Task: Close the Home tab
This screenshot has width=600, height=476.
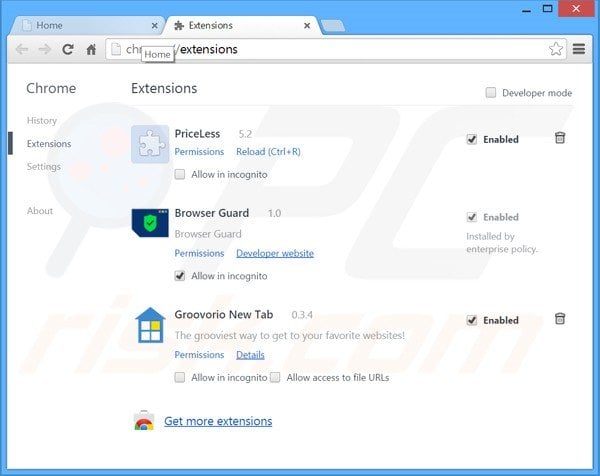Action: point(155,26)
